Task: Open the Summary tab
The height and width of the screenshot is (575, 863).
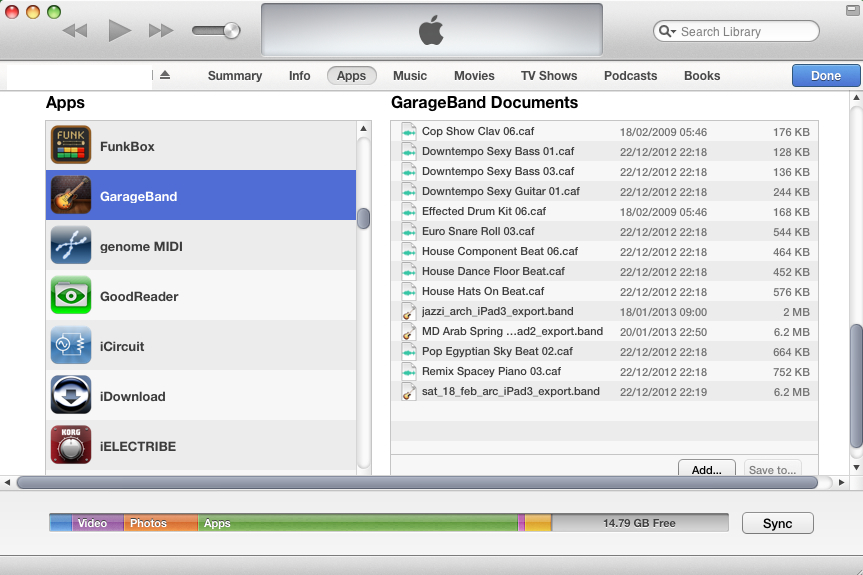Action: tap(234, 76)
